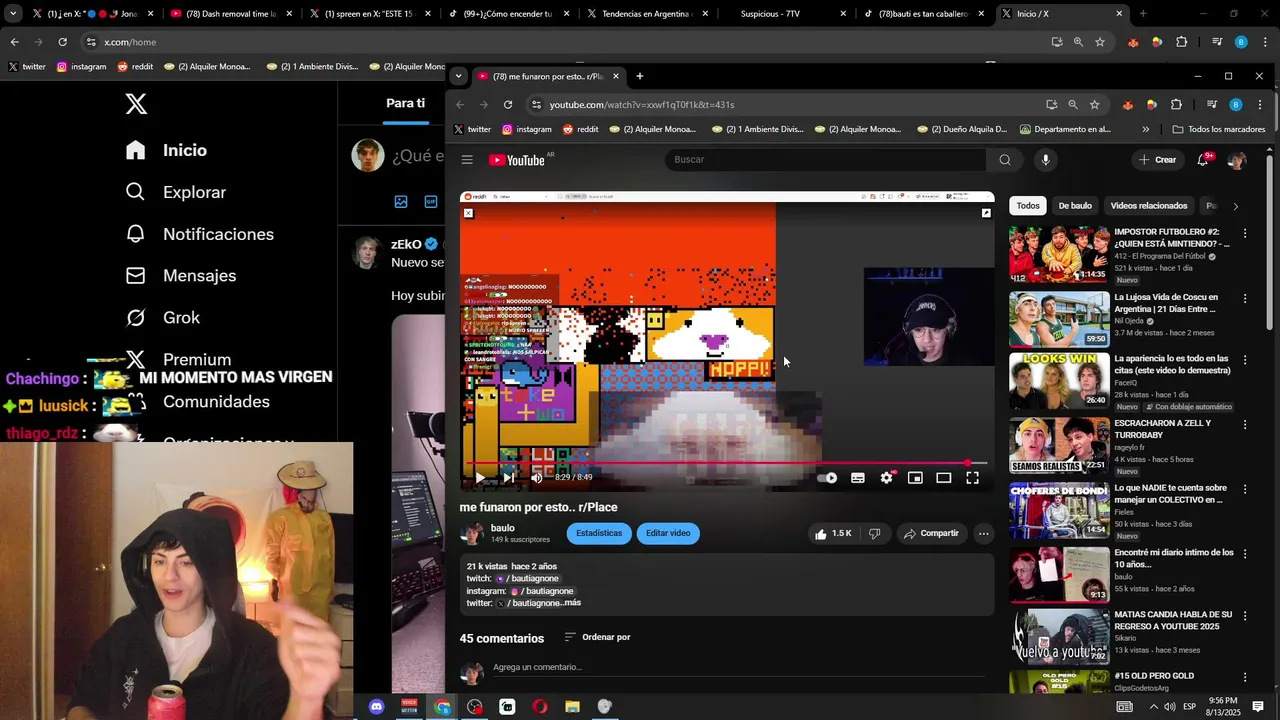1280x720 pixels.
Task: Bookmark the YouTube page with the star
Action: 1094,105
